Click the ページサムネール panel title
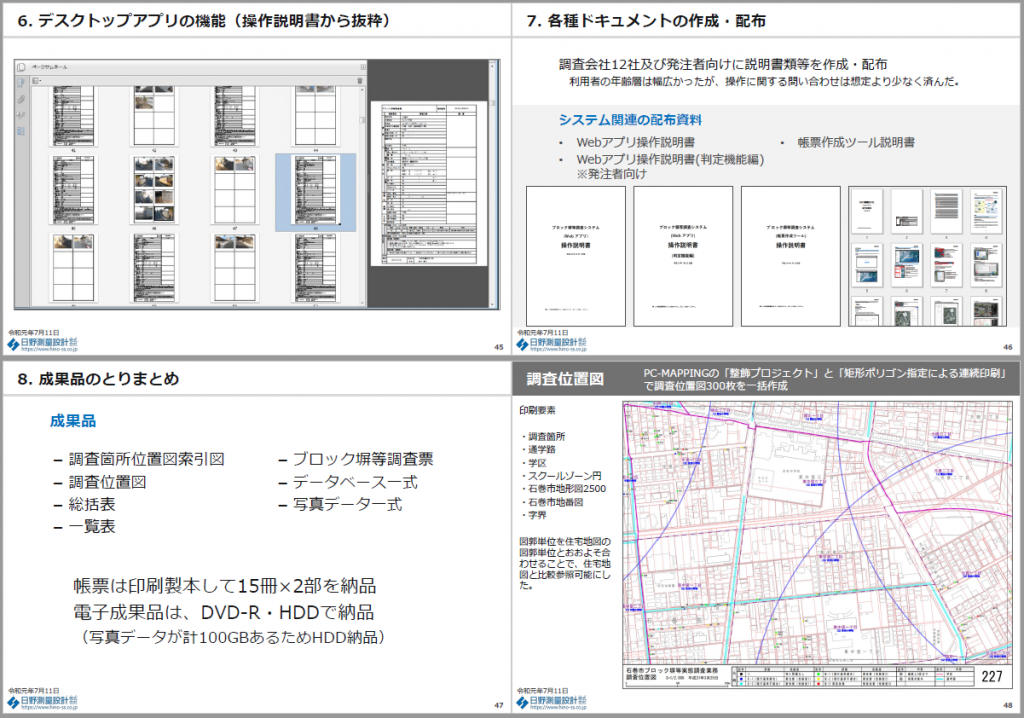 coord(50,66)
